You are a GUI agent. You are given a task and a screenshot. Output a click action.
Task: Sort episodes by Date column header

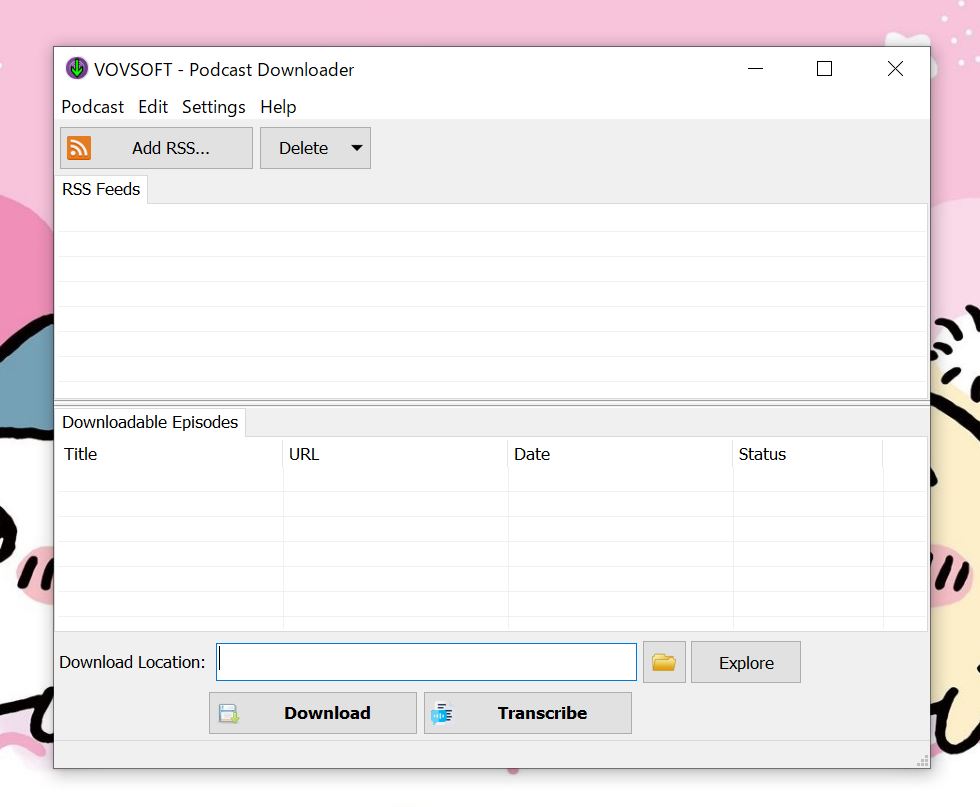pos(620,454)
